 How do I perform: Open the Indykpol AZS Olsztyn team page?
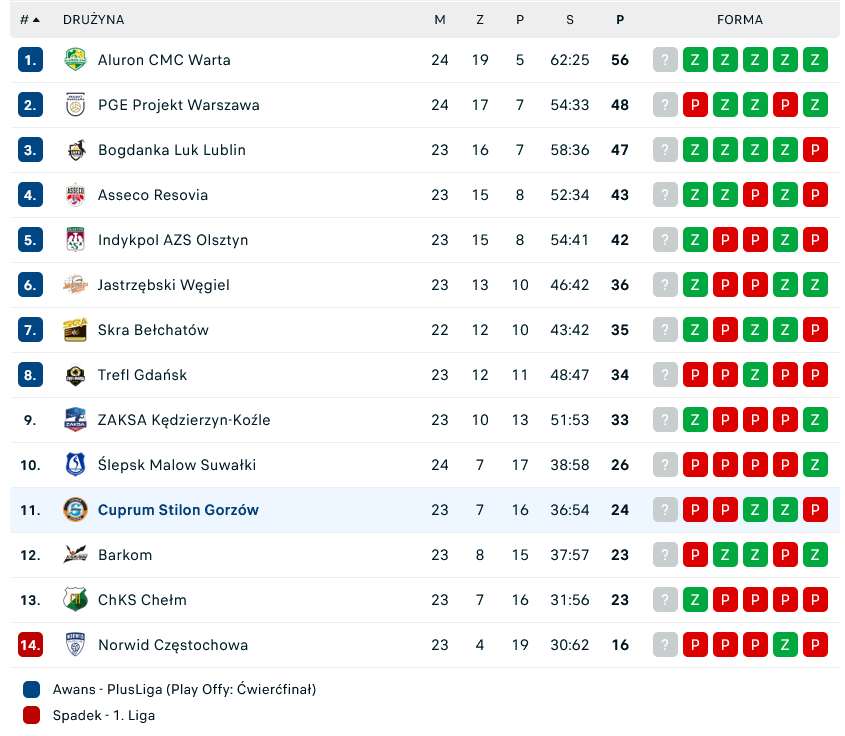point(173,240)
